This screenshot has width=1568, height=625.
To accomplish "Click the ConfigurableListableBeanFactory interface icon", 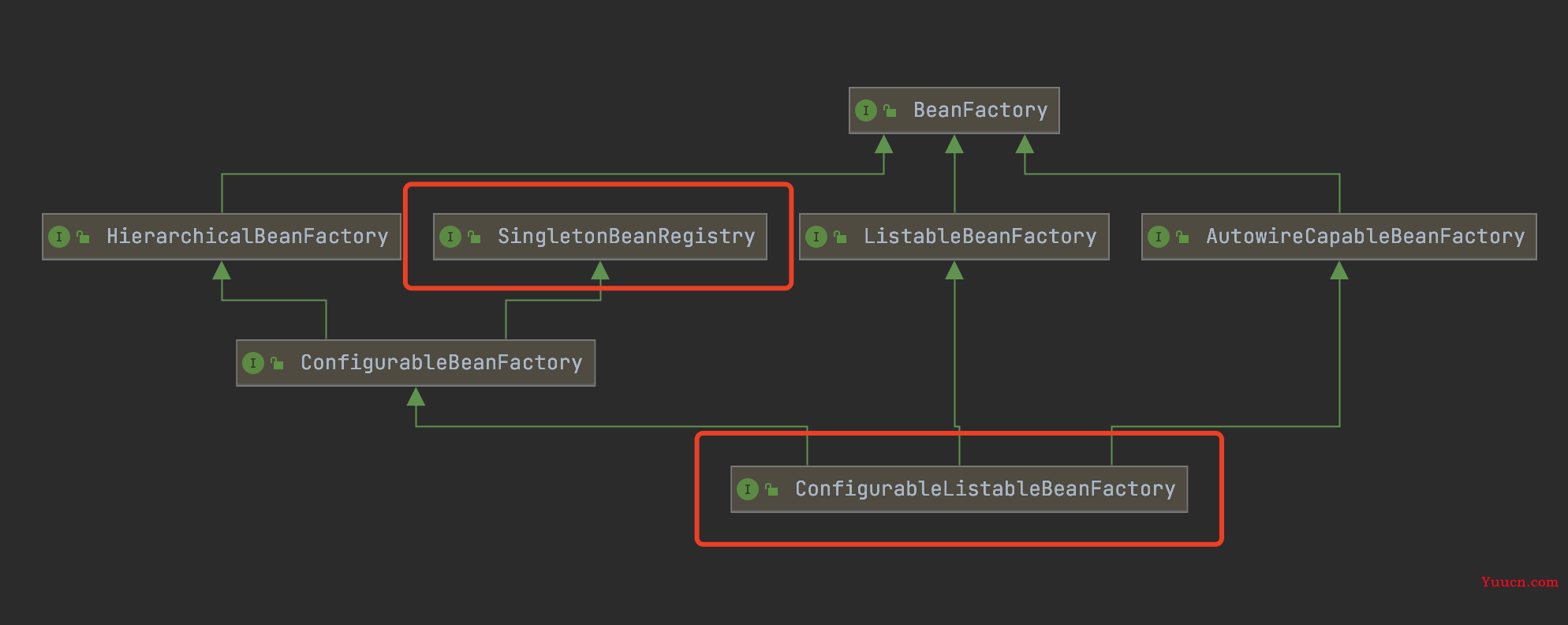I will [748, 489].
